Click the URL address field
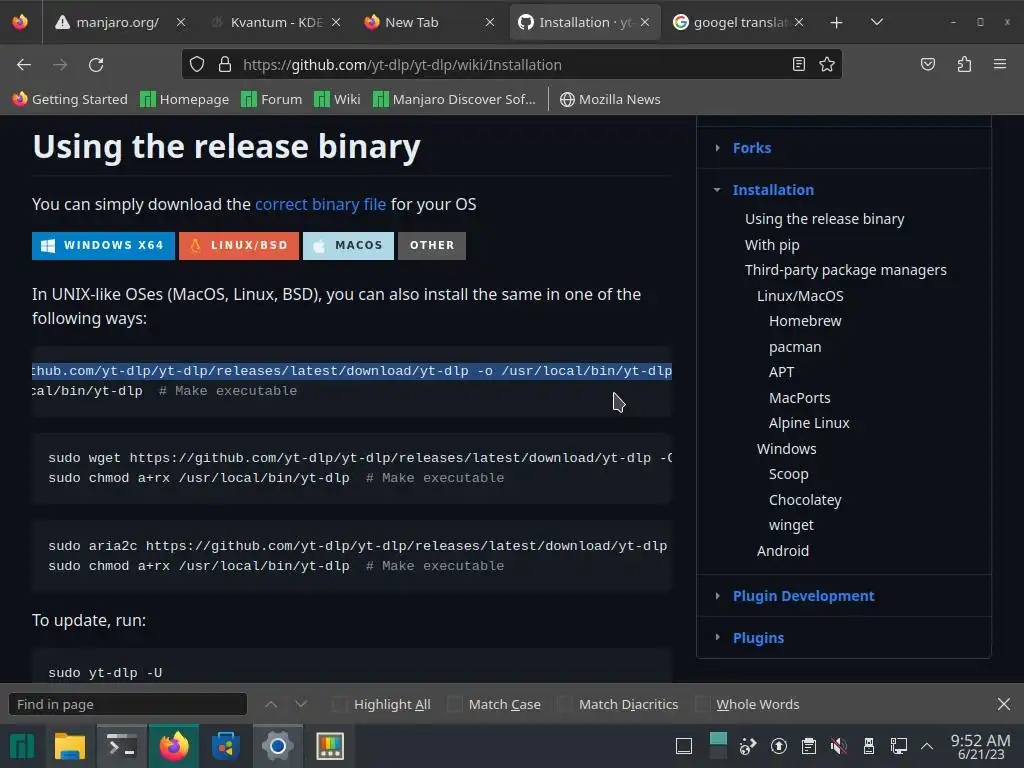This screenshot has height=768, width=1024. tap(509, 65)
